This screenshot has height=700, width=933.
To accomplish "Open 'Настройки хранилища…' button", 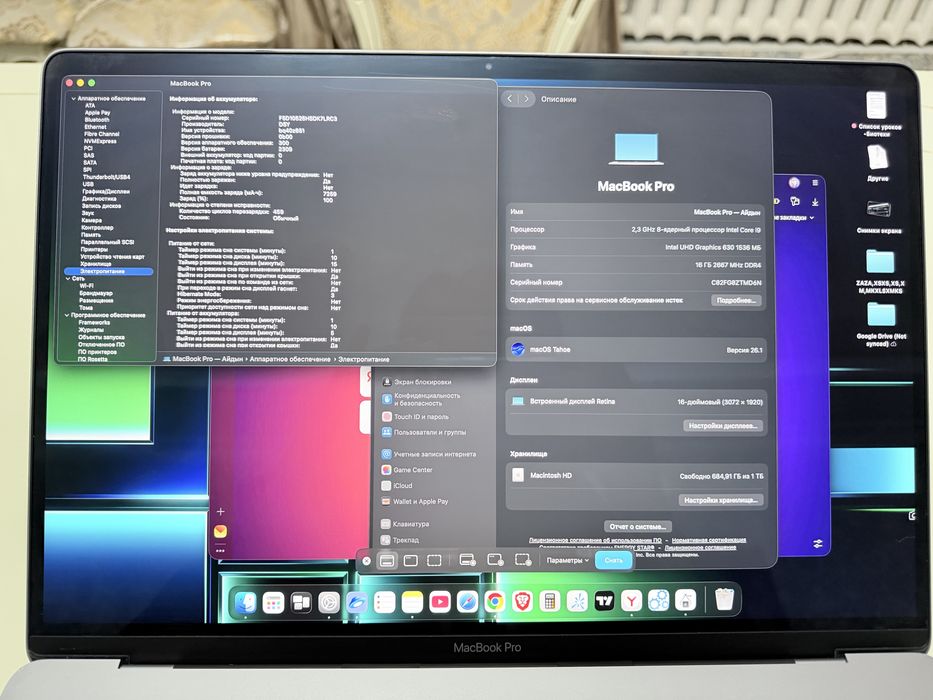I will [721, 501].
